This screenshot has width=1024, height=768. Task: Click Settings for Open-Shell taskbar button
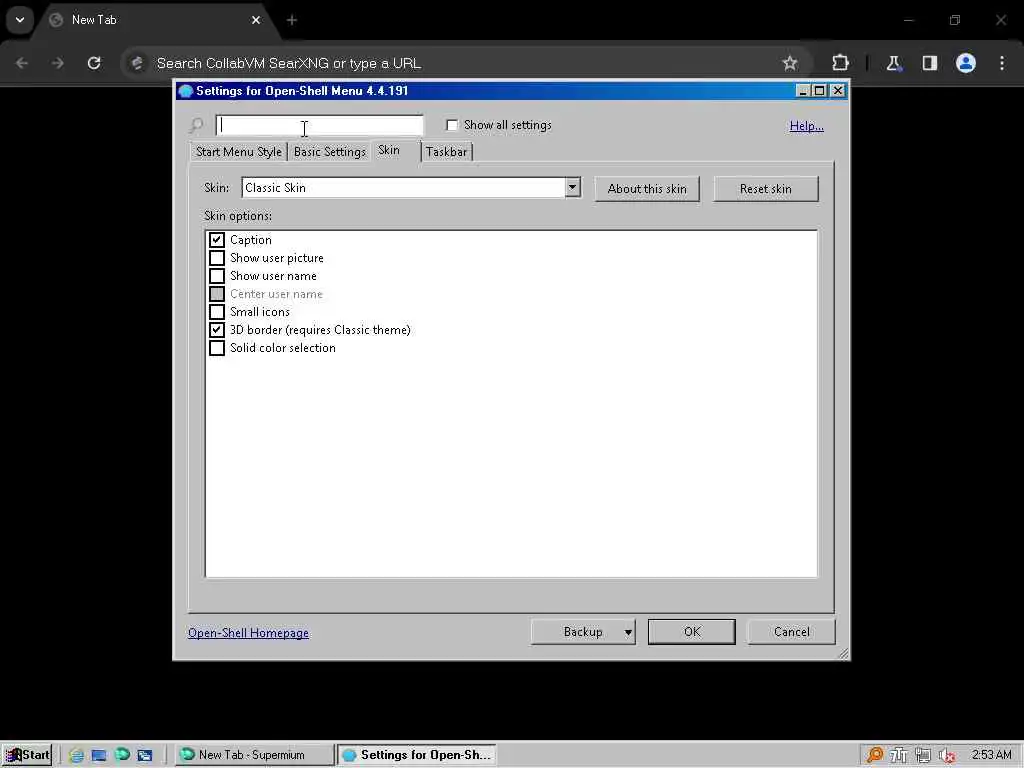point(417,755)
